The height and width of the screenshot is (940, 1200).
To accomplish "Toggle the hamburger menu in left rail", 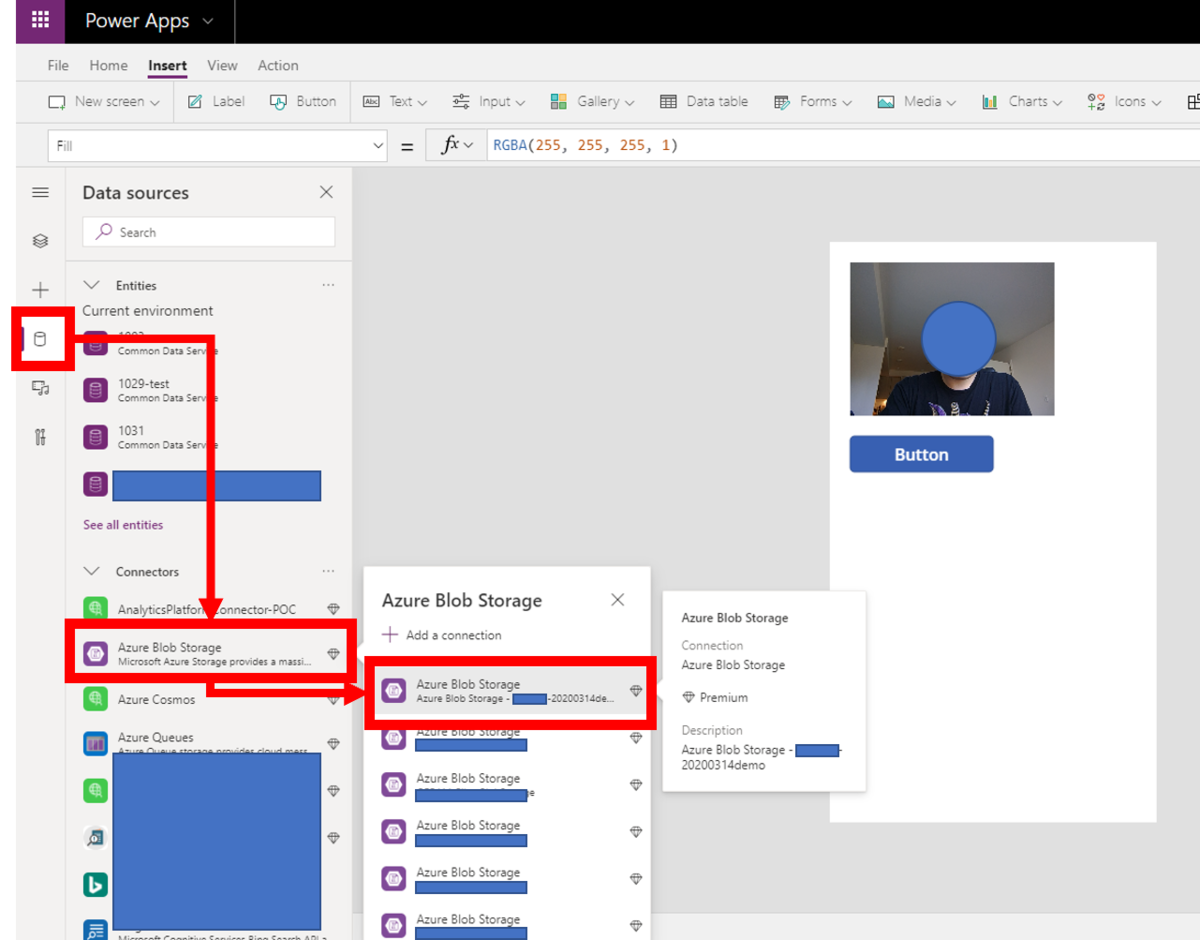I will [x=40, y=193].
